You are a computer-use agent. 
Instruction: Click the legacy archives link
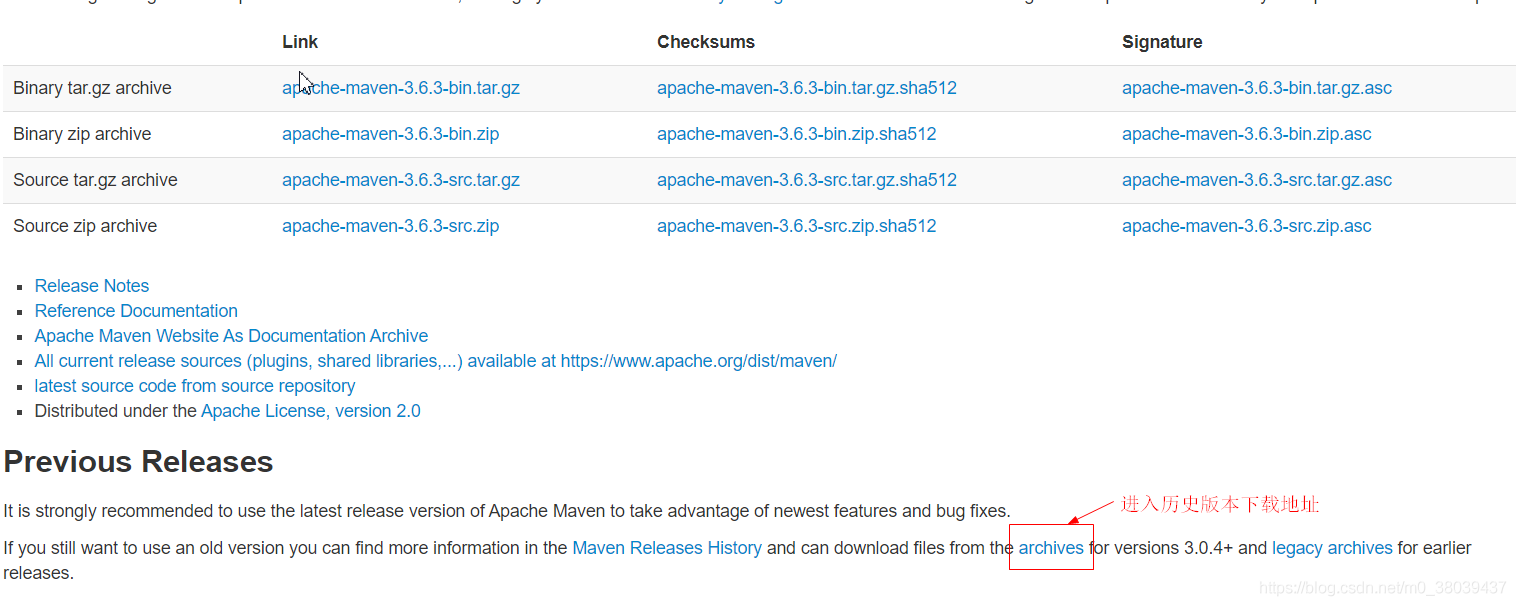1332,548
